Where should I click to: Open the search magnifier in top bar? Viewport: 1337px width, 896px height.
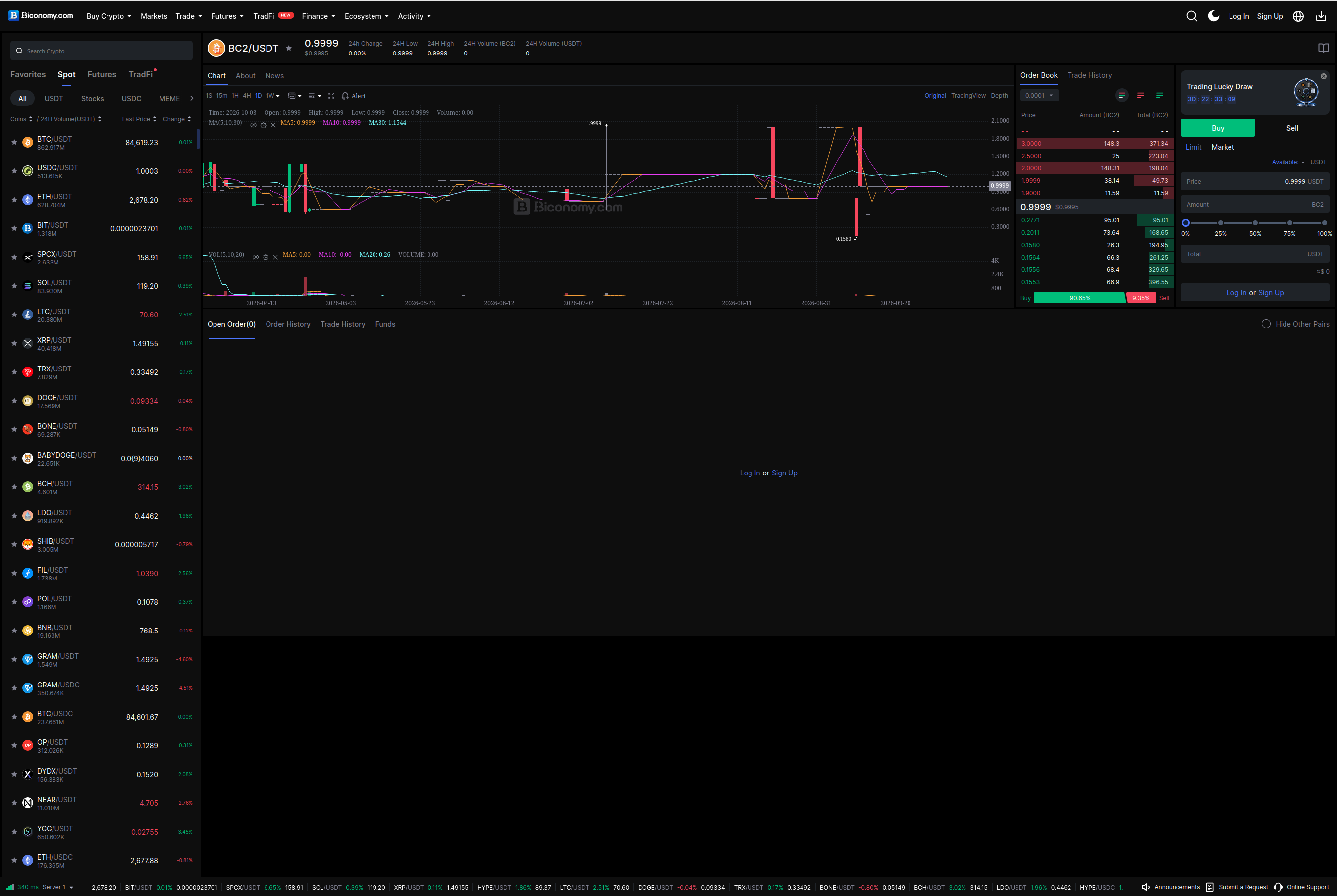1191,16
